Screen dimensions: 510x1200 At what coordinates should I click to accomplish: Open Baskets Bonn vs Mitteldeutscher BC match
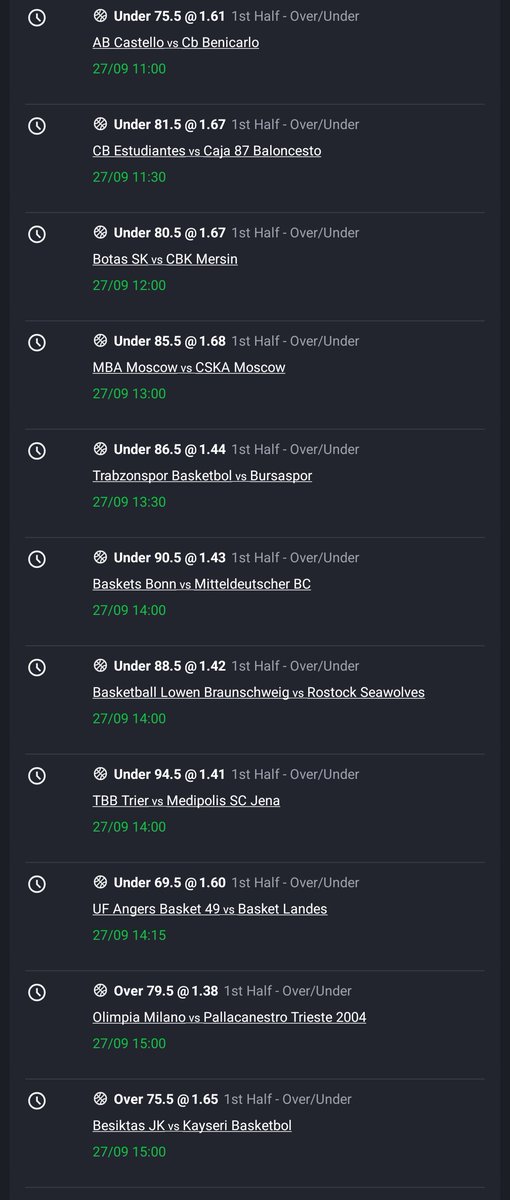point(202,584)
